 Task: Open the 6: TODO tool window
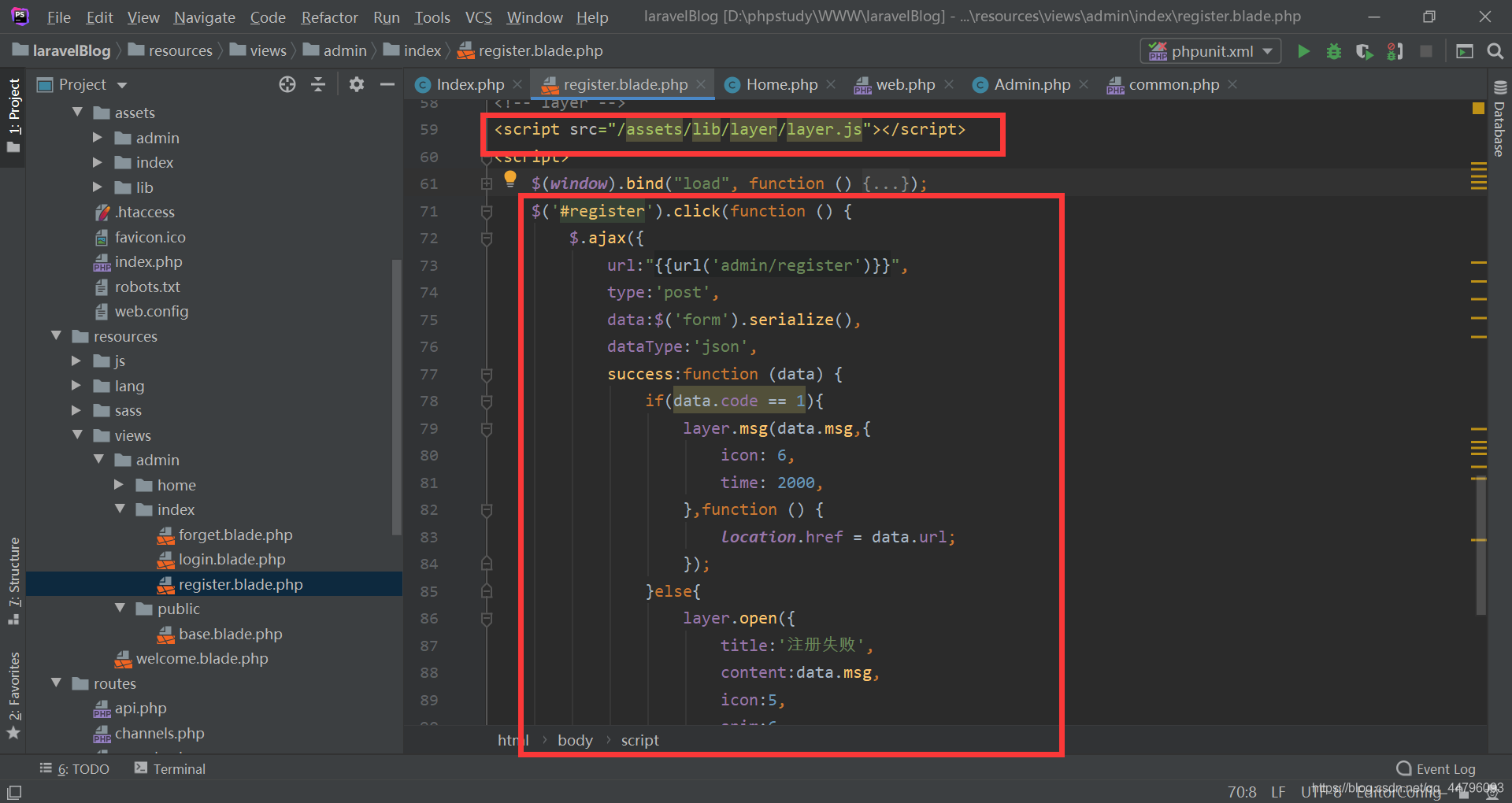click(x=75, y=768)
